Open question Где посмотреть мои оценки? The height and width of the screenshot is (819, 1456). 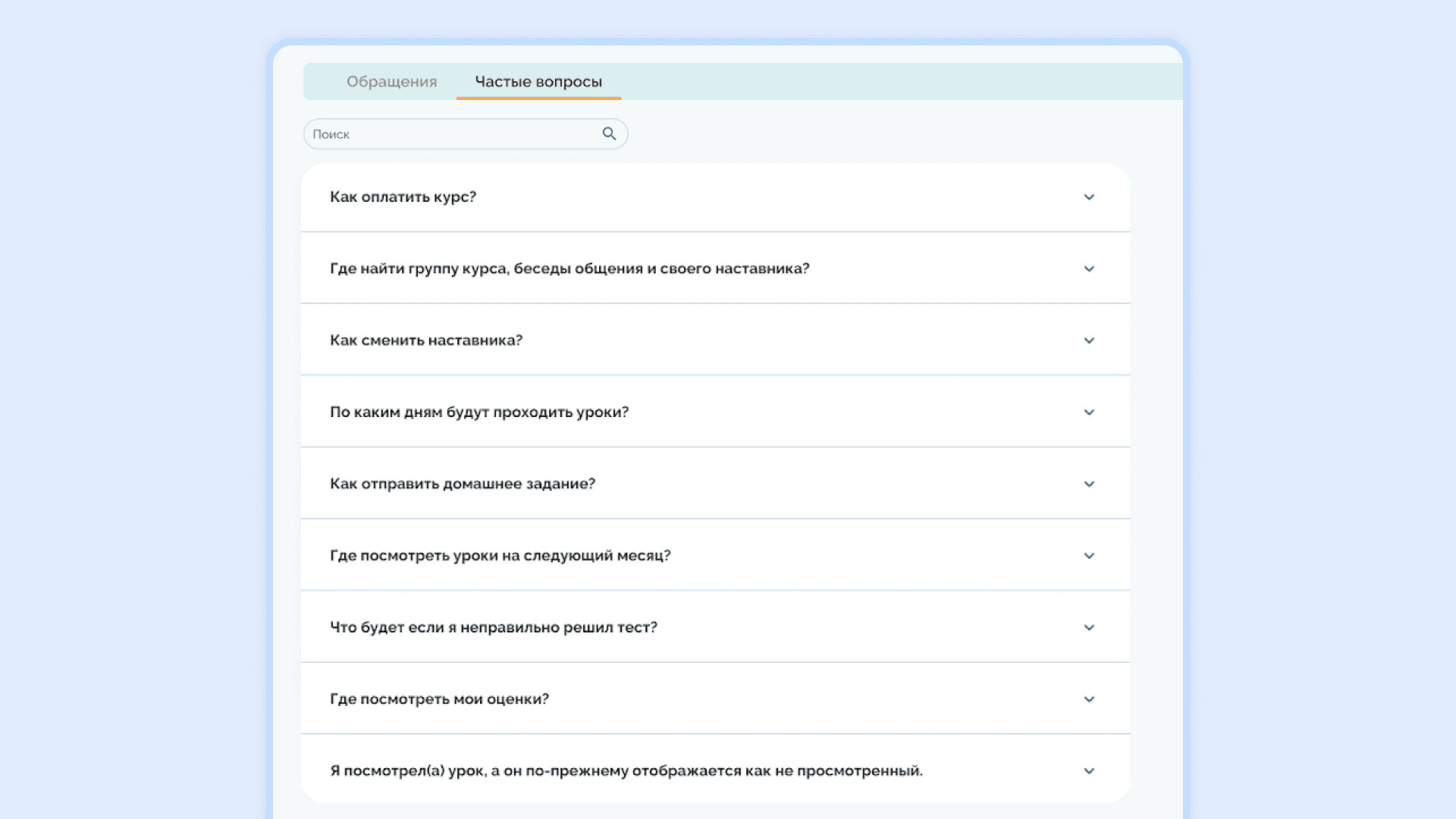tap(439, 699)
